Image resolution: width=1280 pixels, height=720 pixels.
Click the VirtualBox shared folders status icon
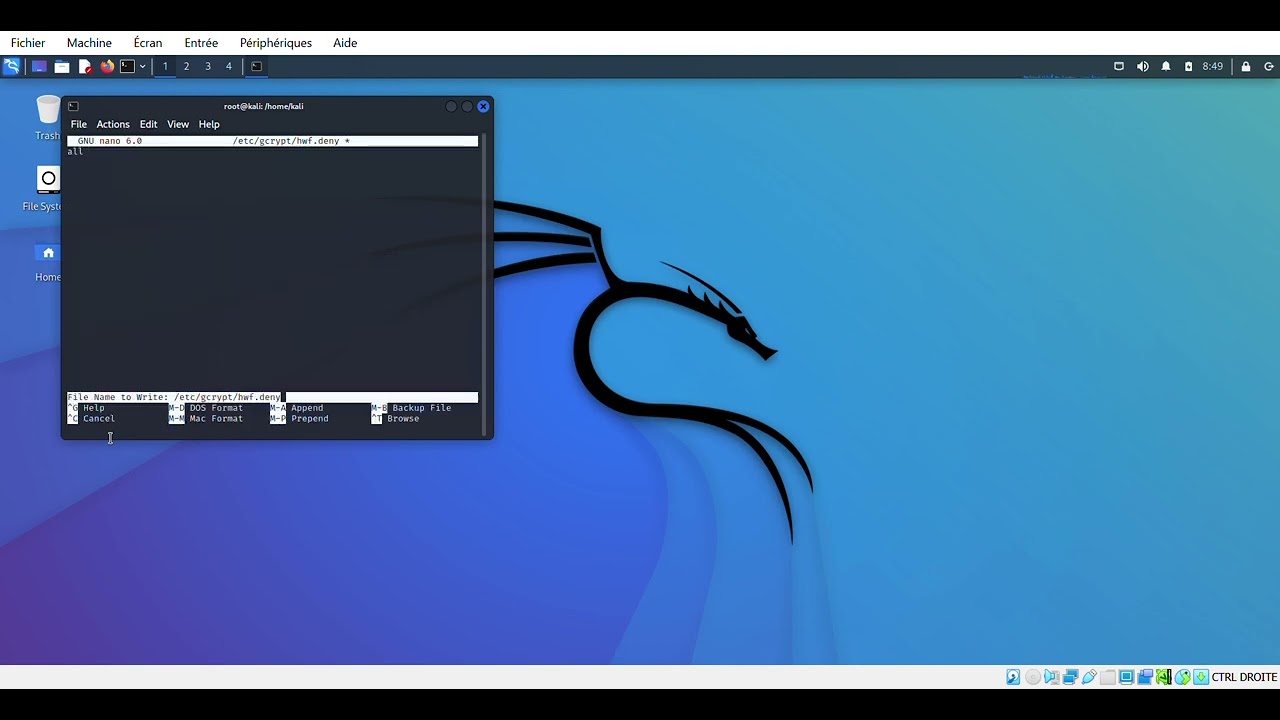pyautogui.click(x=1107, y=677)
